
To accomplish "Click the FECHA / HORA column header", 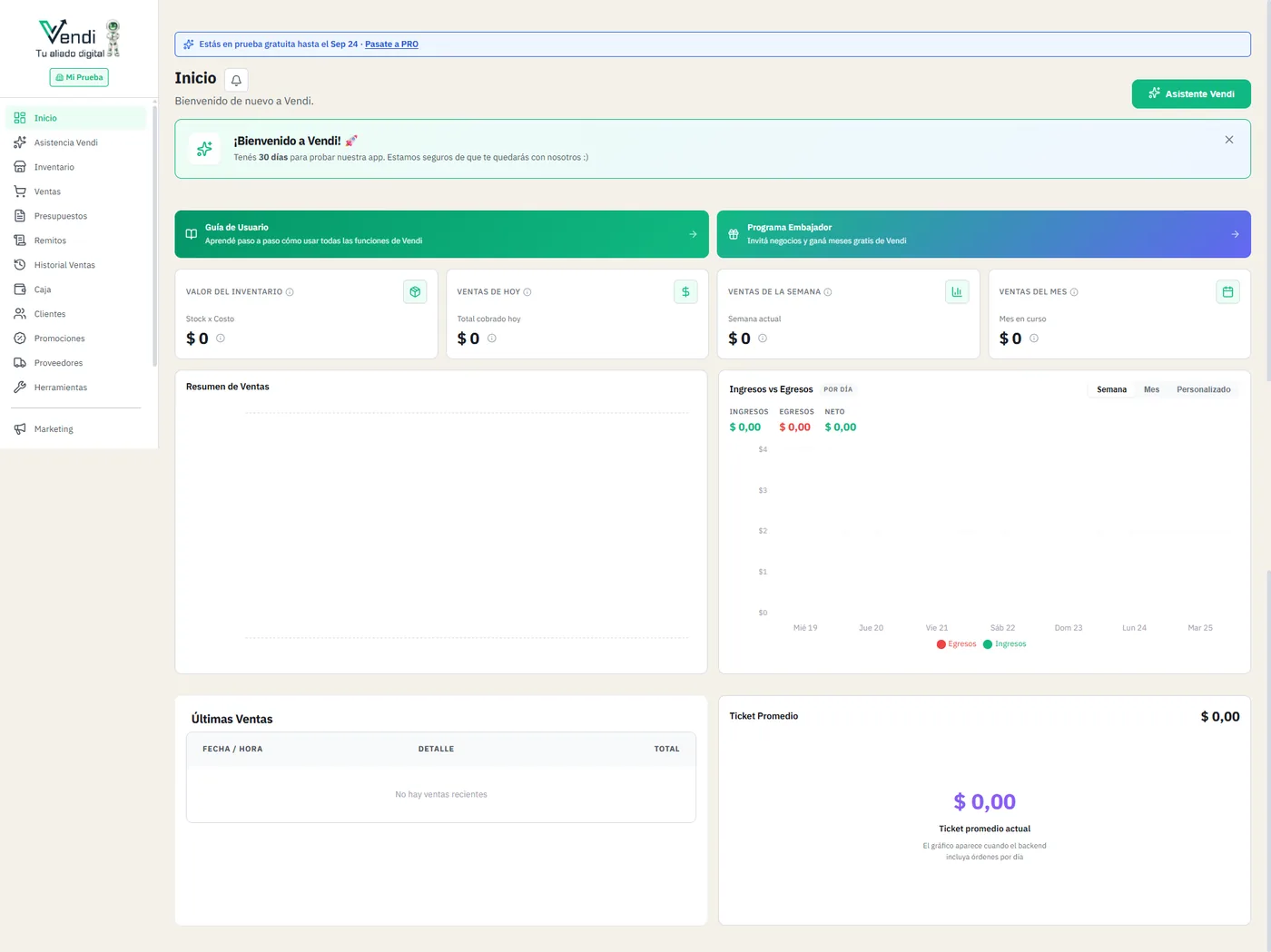I will pos(232,750).
